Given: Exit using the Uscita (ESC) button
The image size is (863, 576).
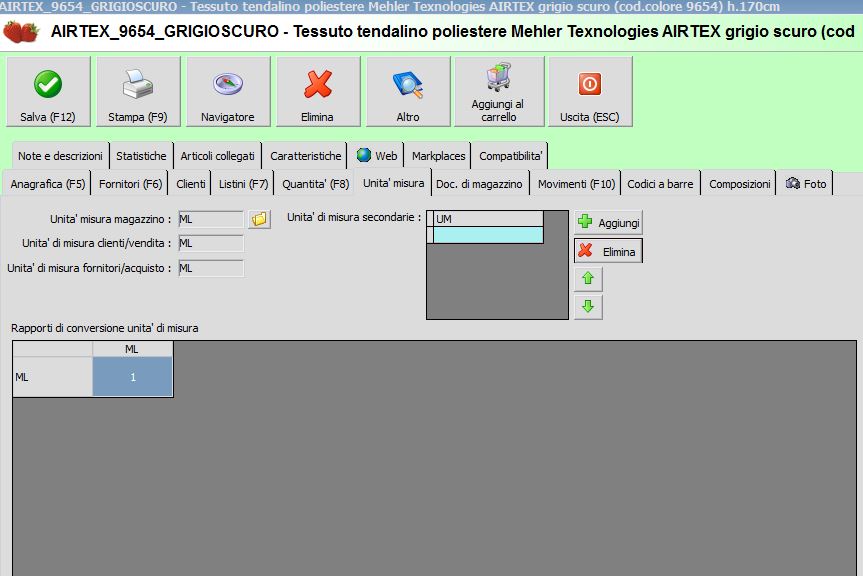Looking at the screenshot, I should pos(589,91).
